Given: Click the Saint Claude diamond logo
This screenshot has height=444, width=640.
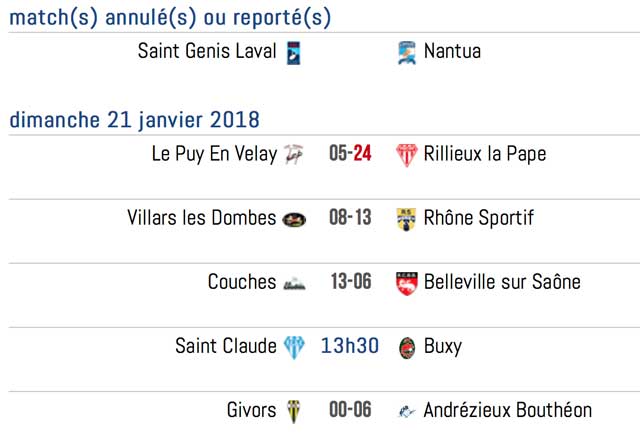Looking at the screenshot, I should tap(294, 347).
